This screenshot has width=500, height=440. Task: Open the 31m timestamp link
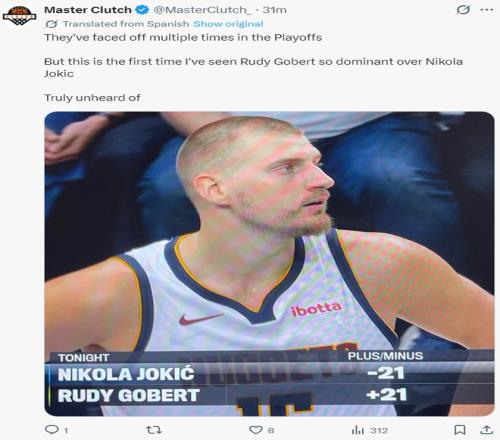[x=274, y=10]
